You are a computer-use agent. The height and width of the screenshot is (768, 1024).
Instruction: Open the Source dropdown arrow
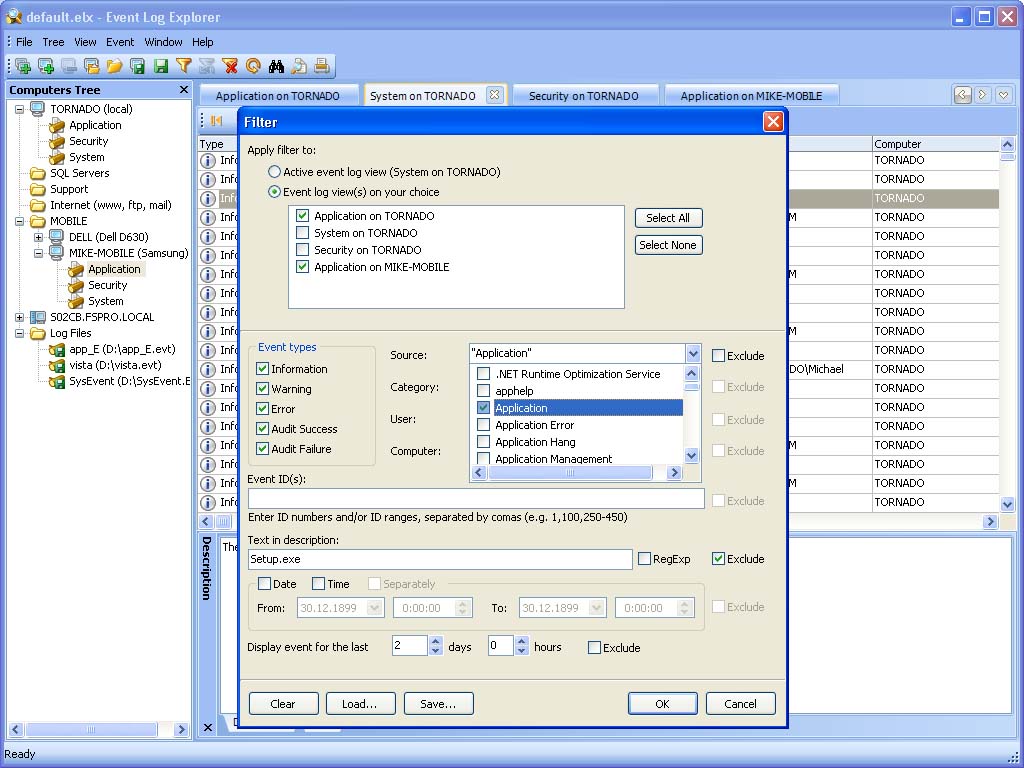[x=693, y=353]
